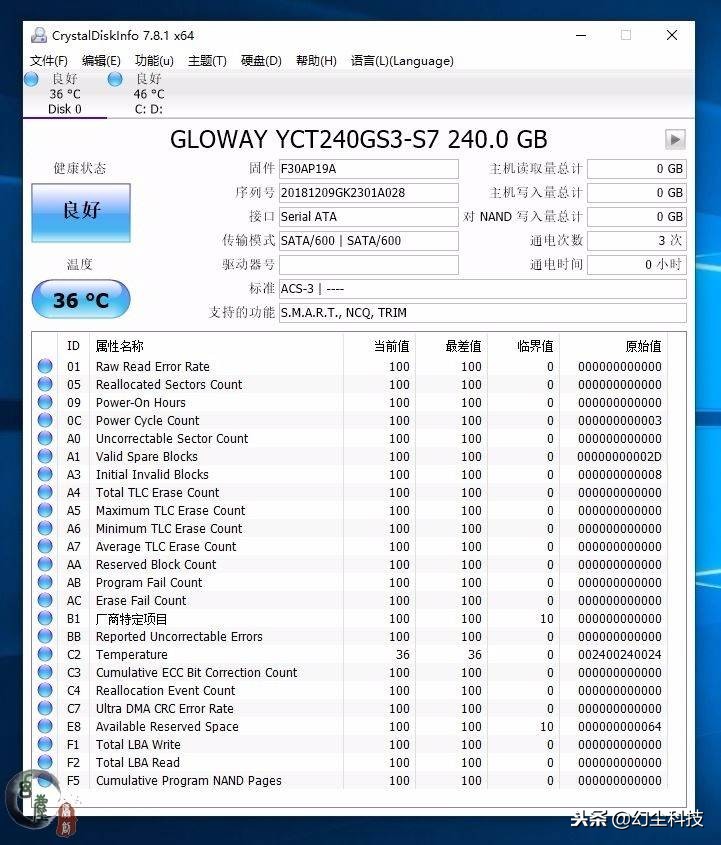
Task: Click the serial number field 20181209GK2301A028
Action: [369, 192]
